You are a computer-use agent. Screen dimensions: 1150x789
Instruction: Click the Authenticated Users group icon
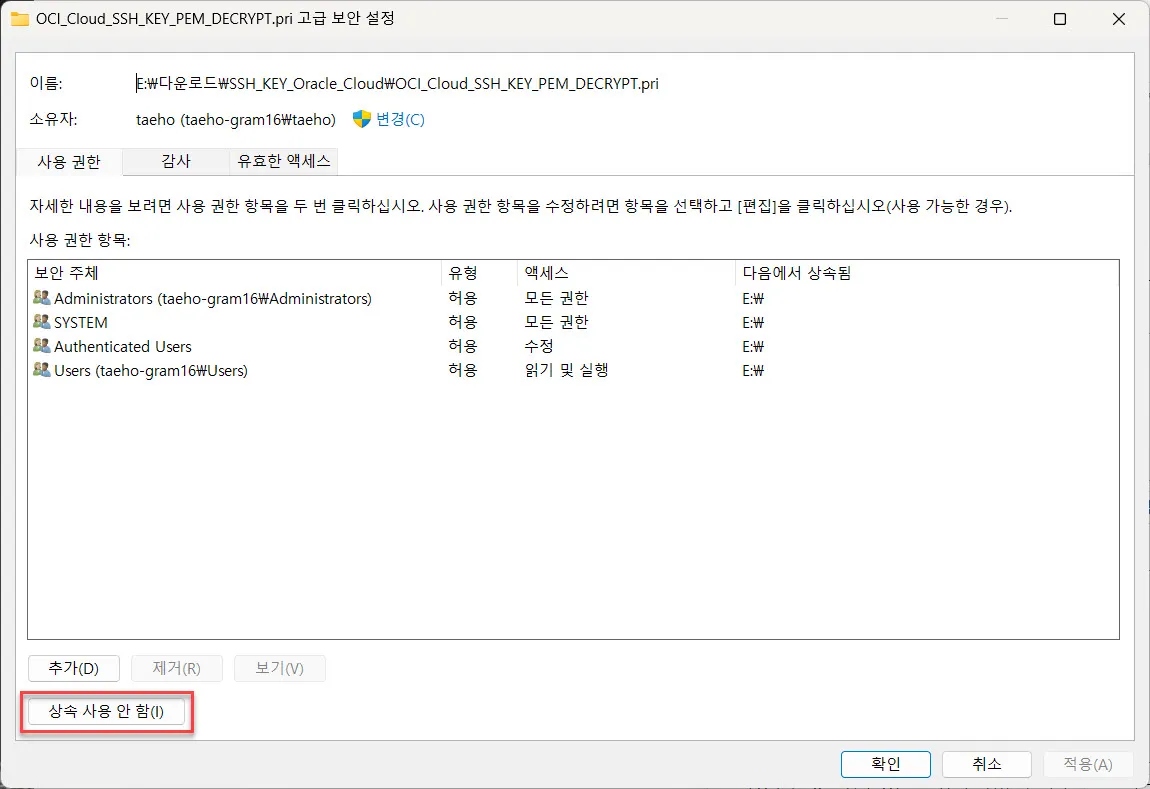tap(42, 346)
